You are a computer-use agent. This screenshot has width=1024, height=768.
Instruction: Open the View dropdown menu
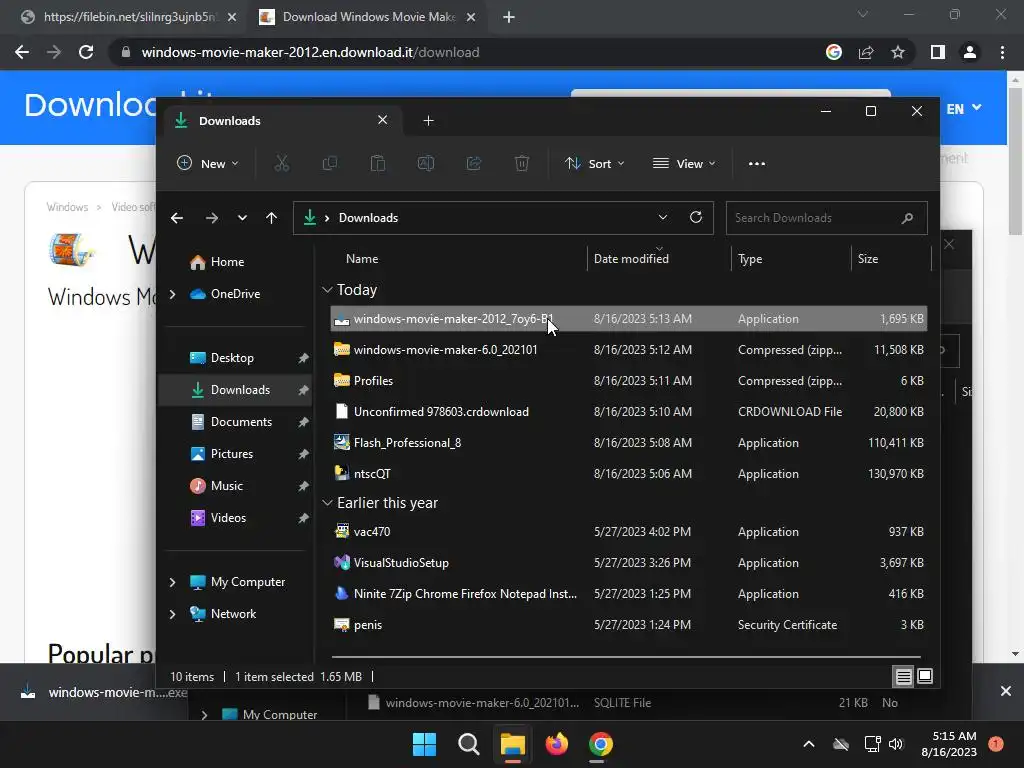pos(684,163)
